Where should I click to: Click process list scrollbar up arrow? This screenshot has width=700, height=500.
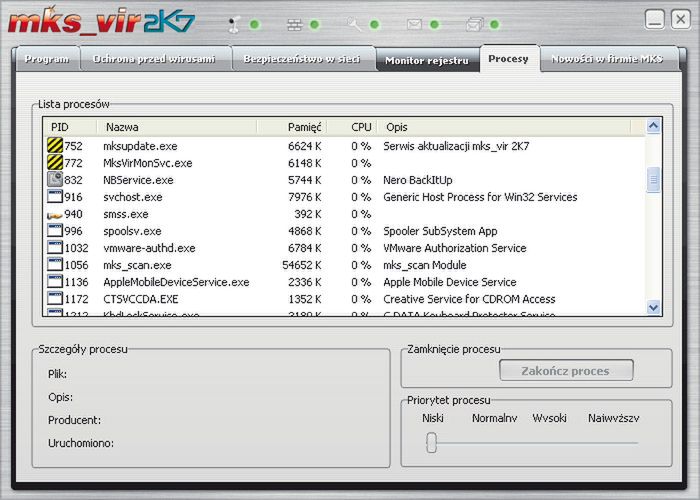point(653,126)
